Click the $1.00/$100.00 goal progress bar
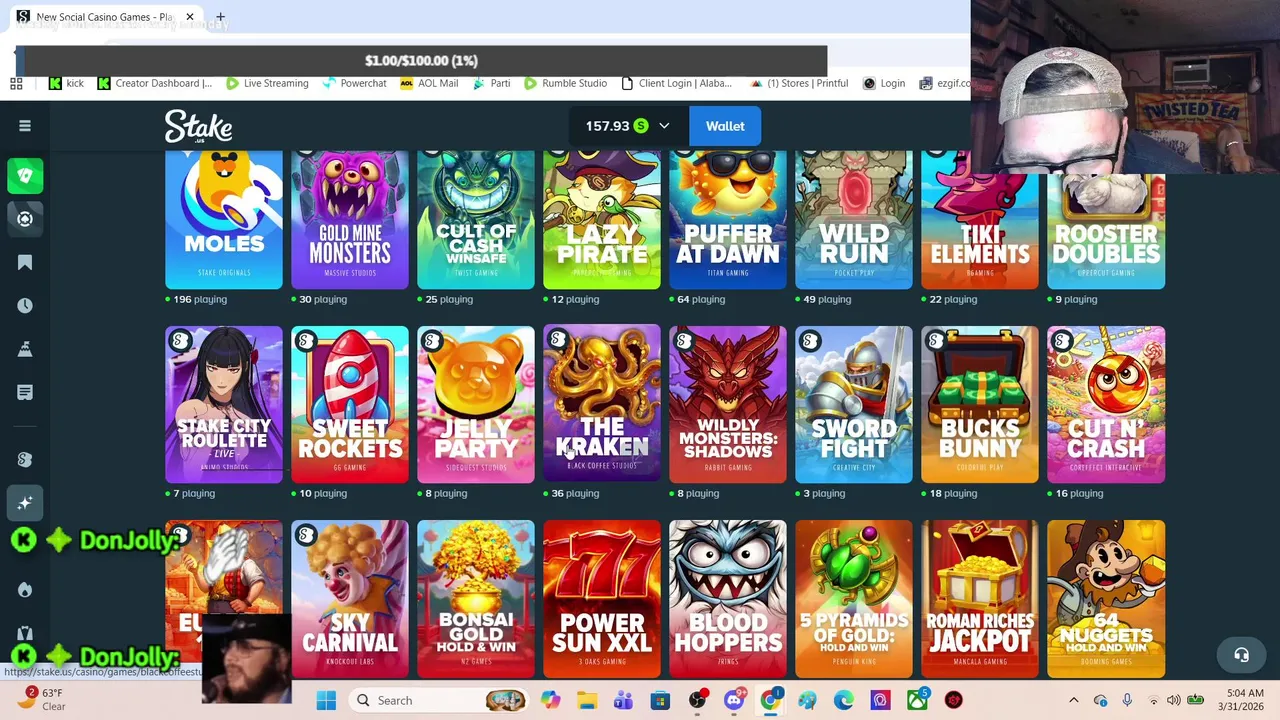 tap(421, 61)
